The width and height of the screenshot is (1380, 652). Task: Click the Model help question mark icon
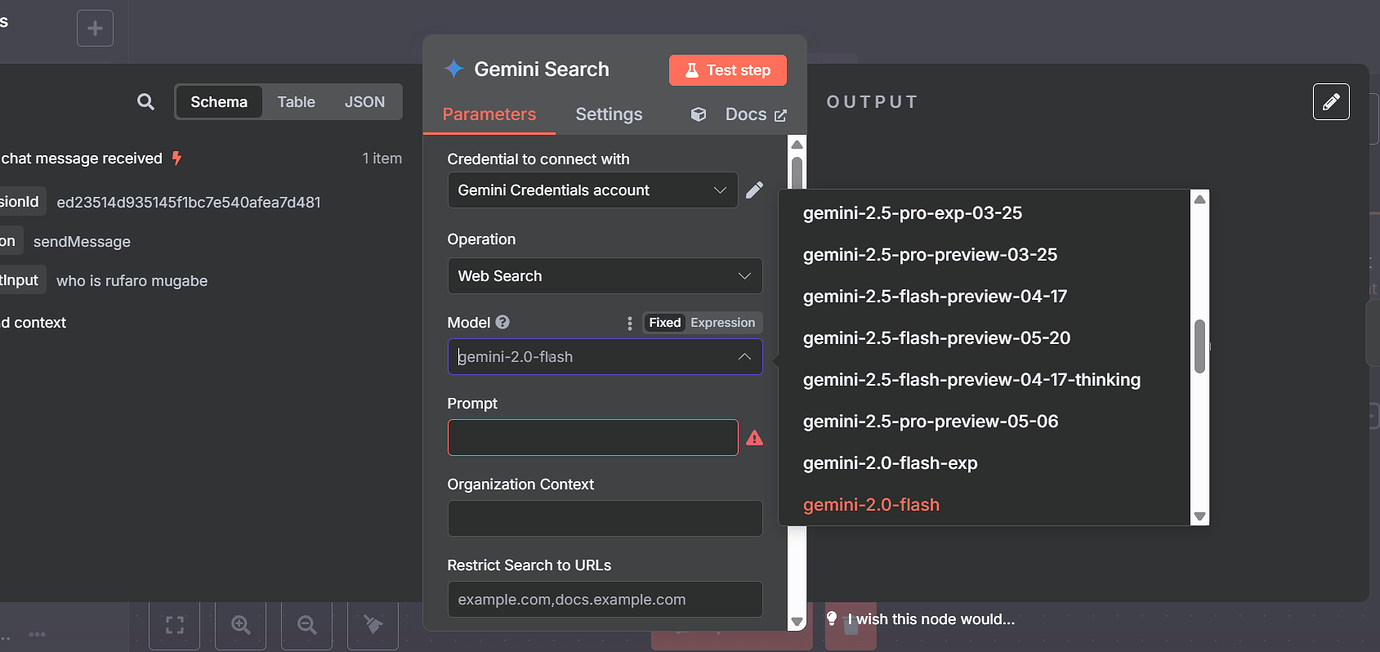(x=503, y=322)
